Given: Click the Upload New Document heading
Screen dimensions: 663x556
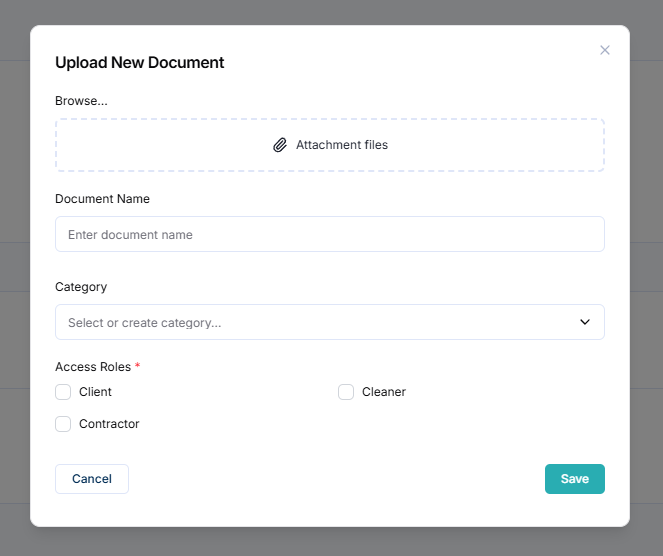Looking at the screenshot, I should pyautogui.click(x=139, y=63).
